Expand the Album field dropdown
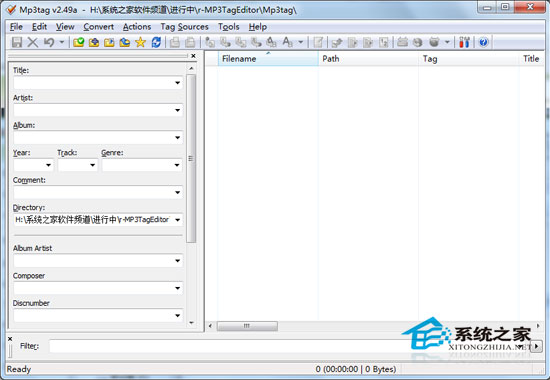550x380 pixels. (177, 138)
